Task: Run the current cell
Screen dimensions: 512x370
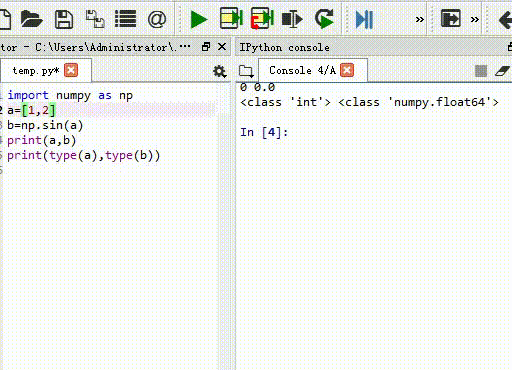Action: point(231,18)
